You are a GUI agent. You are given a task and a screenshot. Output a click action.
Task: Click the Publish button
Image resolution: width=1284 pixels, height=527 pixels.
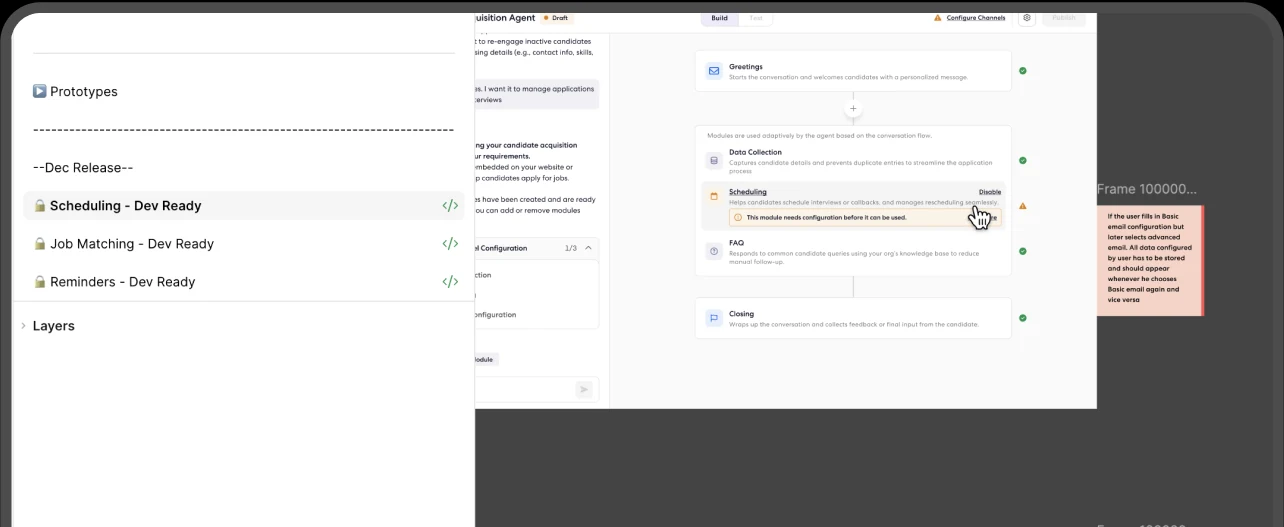coord(1064,18)
